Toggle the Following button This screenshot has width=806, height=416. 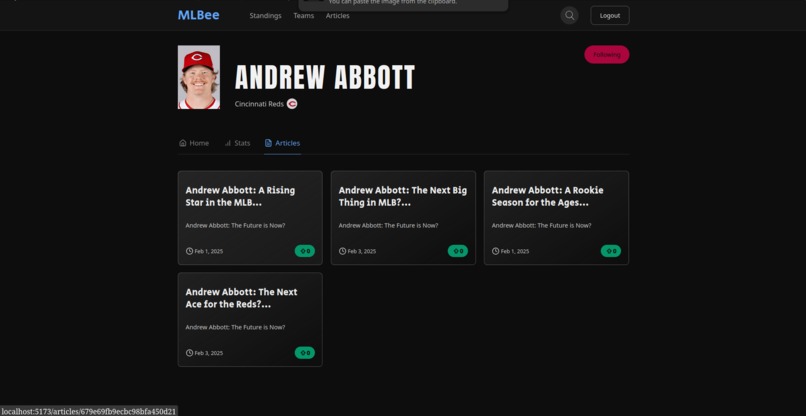tap(607, 55)
